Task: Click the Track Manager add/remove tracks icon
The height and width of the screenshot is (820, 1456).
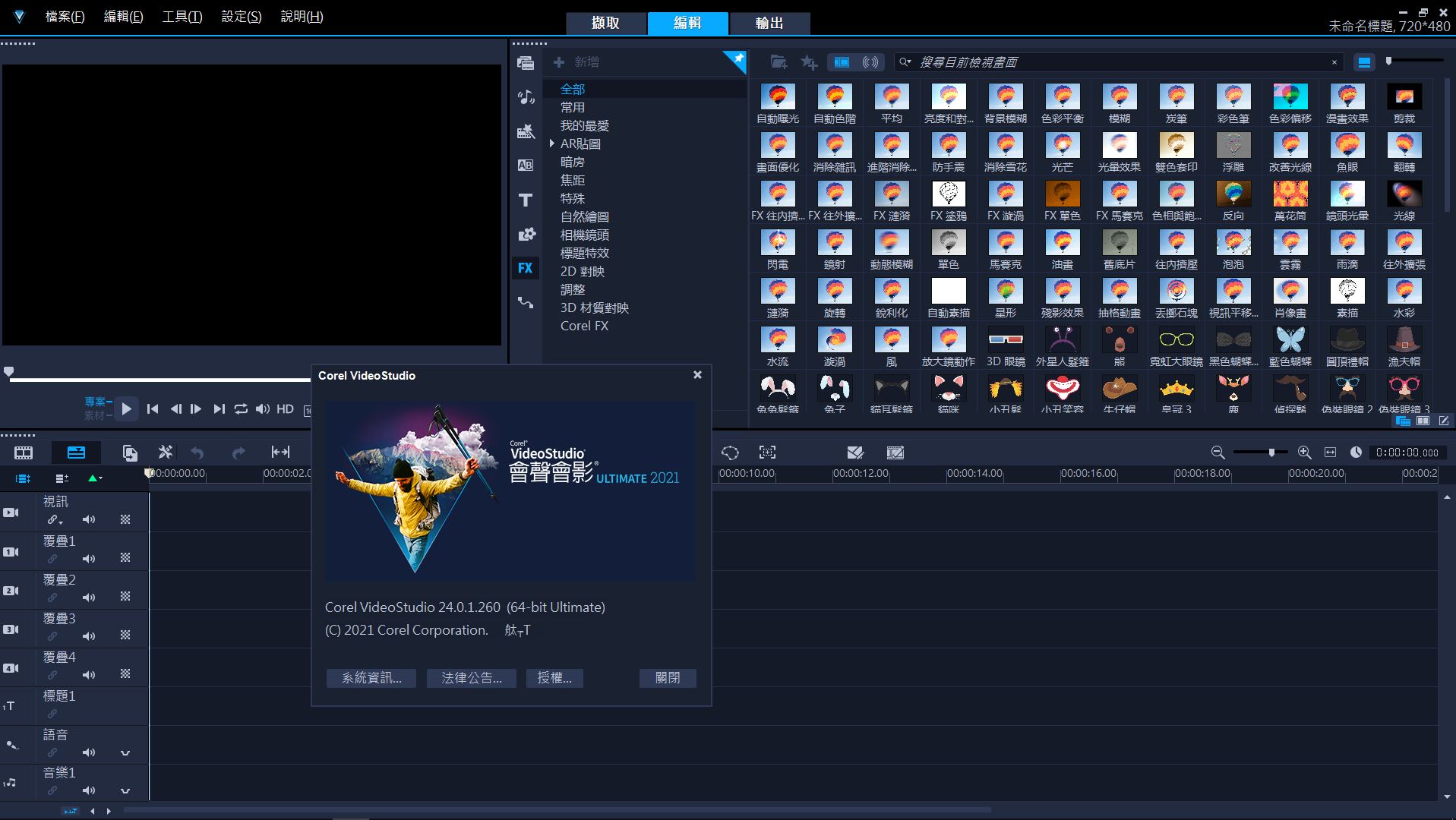Action: pyautogui.click(x=62, y=478)
